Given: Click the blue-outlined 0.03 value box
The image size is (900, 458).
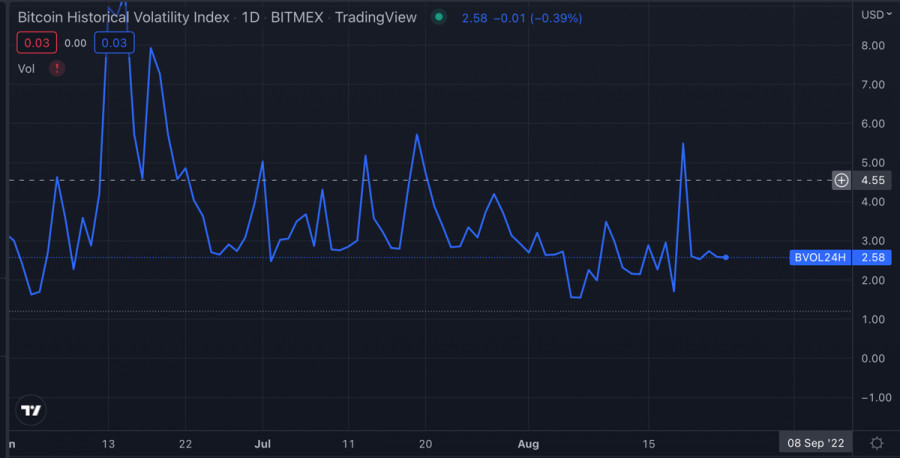Looking at the screenshot, I should pos(111,43).
